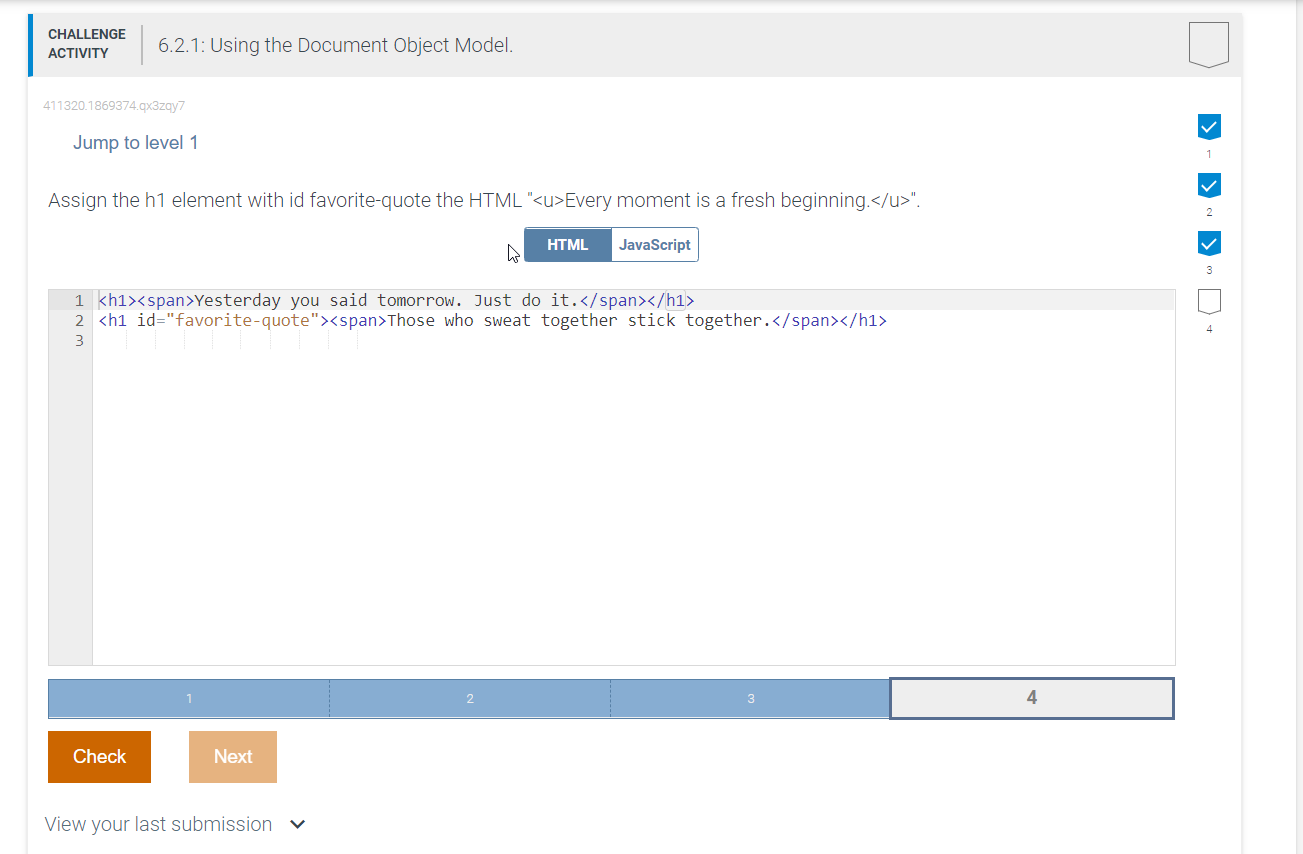The width and height of the screenshot is (1303, 854).
Task: Click the activity completion badge icon
Action: coord(1209,45)
